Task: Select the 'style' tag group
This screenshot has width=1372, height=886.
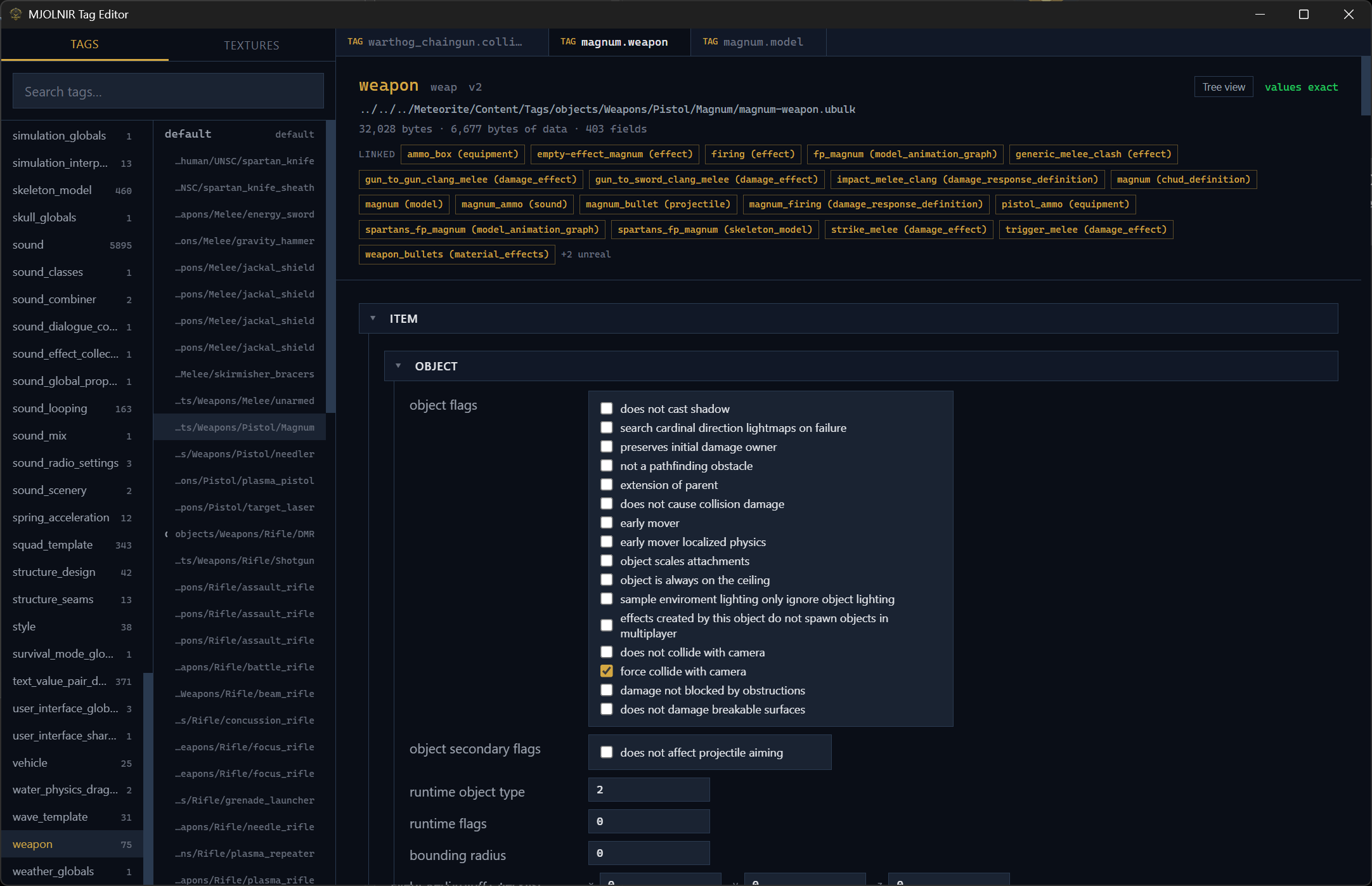Action: (72, 627)
